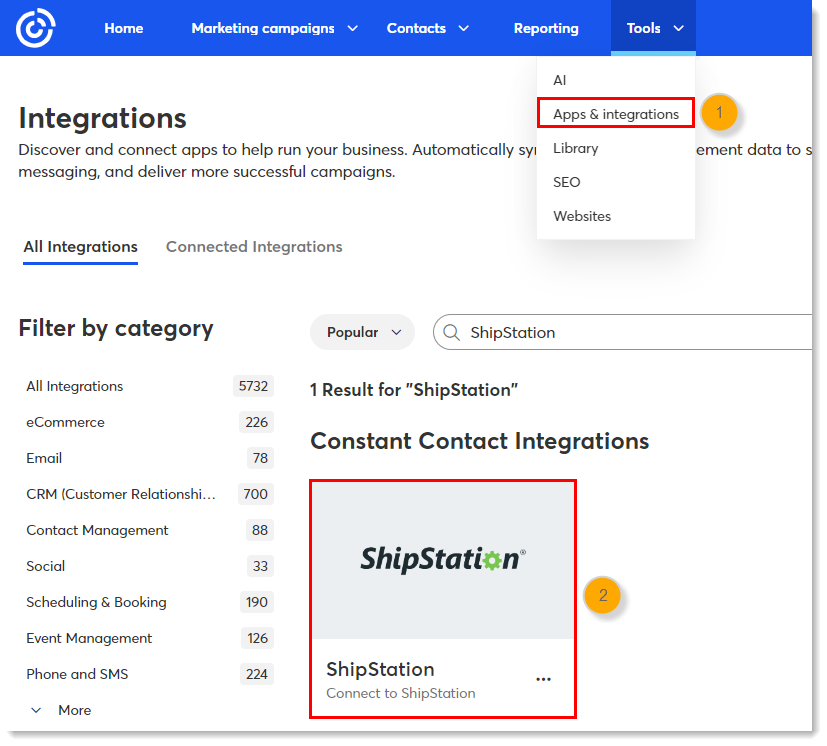Open Library from the Tools menu
The width and height of the screenshot is (827, 746).
tap(575, 148)
